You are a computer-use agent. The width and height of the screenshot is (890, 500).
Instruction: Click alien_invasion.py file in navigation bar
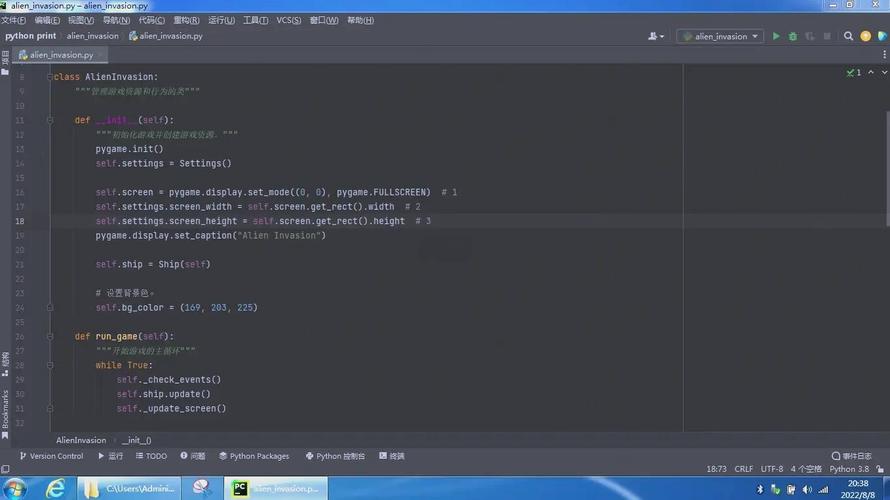pos(166,36)
